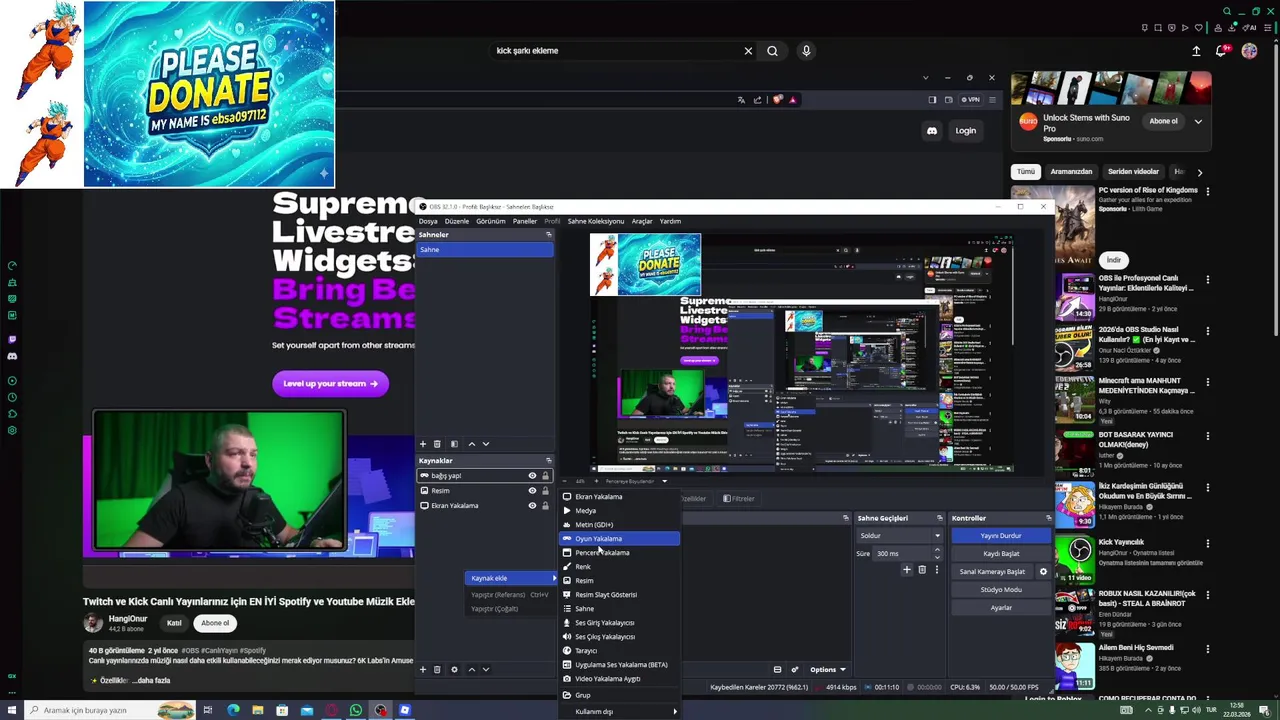Open the Sahne Koleksiyonu menu
Viewport: 1280px width, 720px height.
point(596,221)
